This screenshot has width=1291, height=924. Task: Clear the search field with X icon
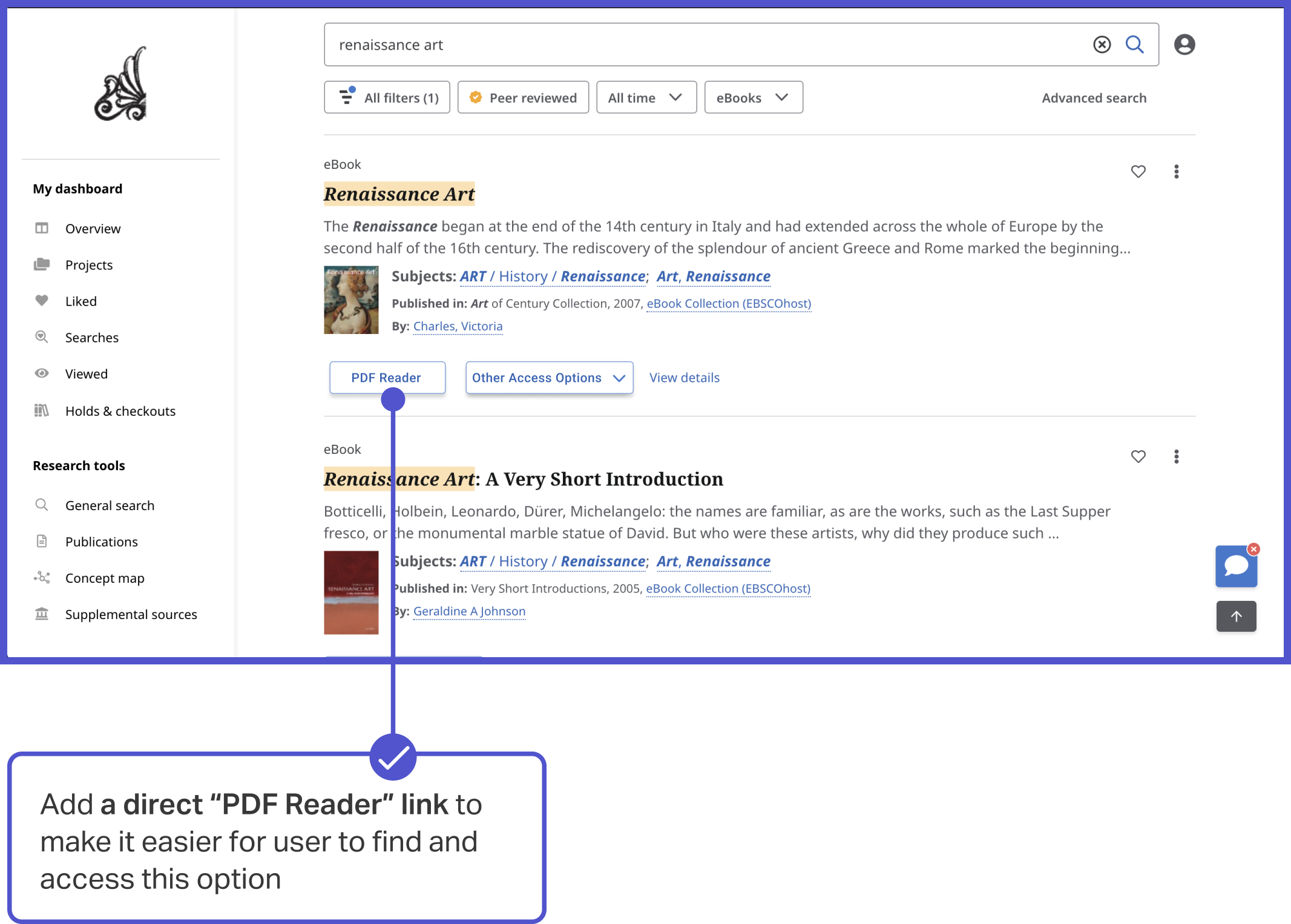tap(1102, 45)
